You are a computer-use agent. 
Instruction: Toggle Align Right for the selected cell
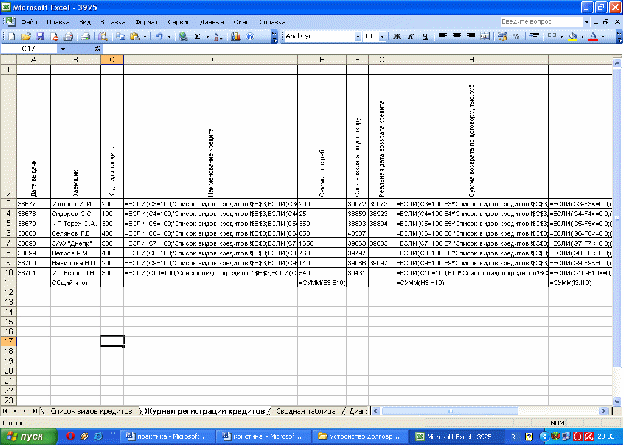pos(471,36)
